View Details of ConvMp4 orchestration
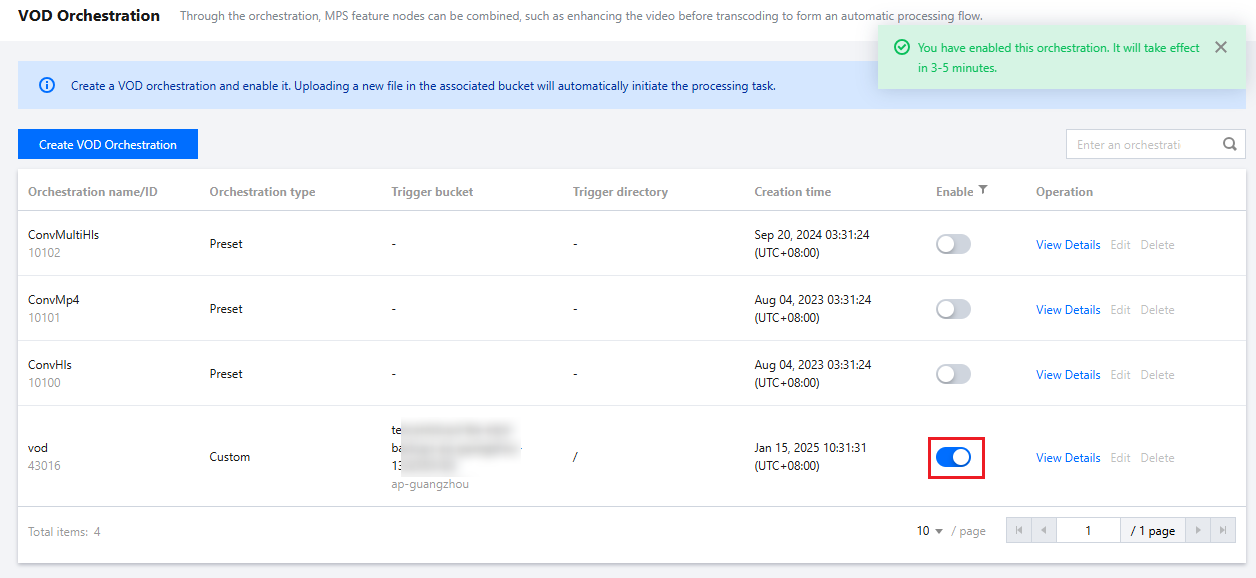 pos(1068,310)
